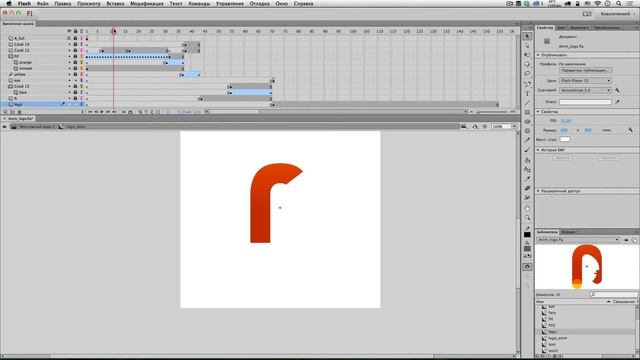Select the PolyStar tool
Viewport: 640px width, 360px height.
coord(527,131)
